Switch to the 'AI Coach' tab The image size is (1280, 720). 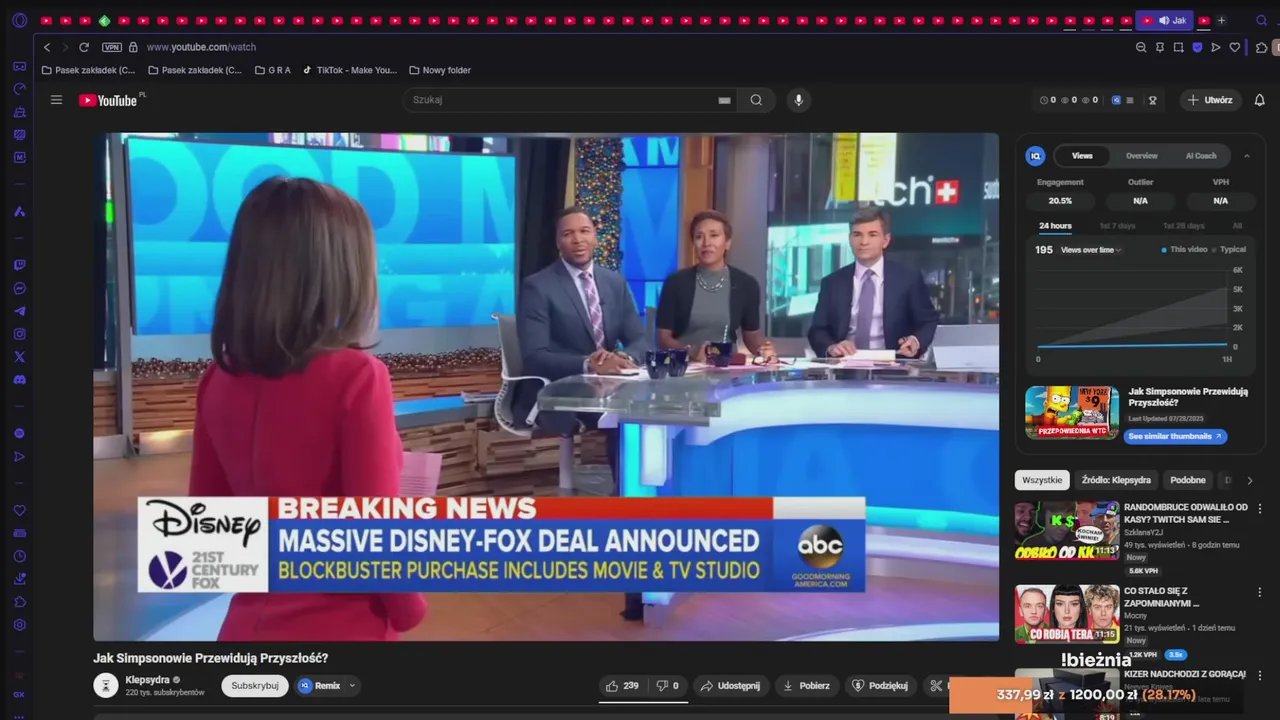pos(1201,156)
